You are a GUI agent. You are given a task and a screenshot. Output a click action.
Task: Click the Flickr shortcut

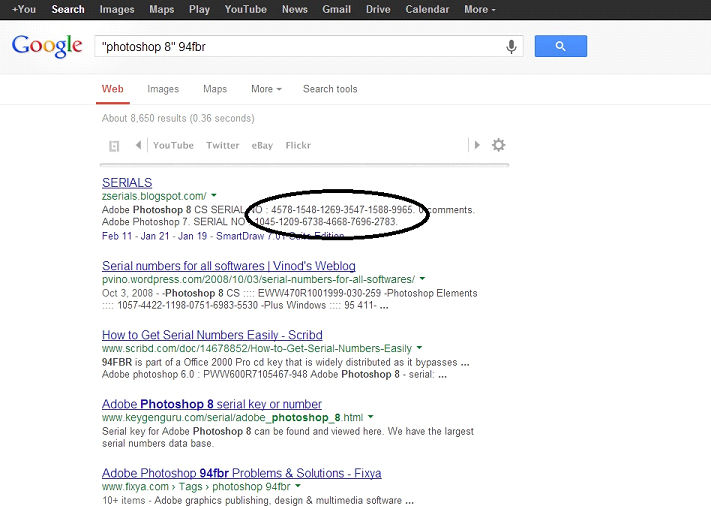(298, 145)
